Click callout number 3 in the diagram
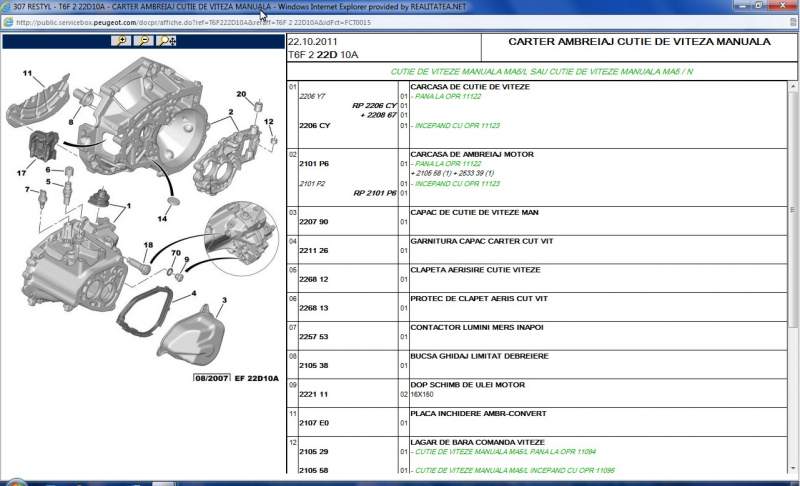The image size is (800, 486). 224,300
